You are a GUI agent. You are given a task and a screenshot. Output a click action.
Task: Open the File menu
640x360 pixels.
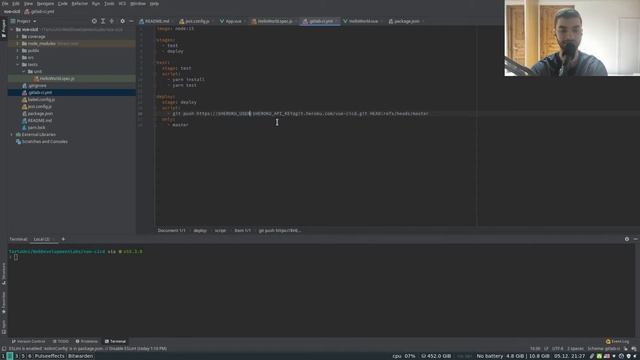[5, 3]
